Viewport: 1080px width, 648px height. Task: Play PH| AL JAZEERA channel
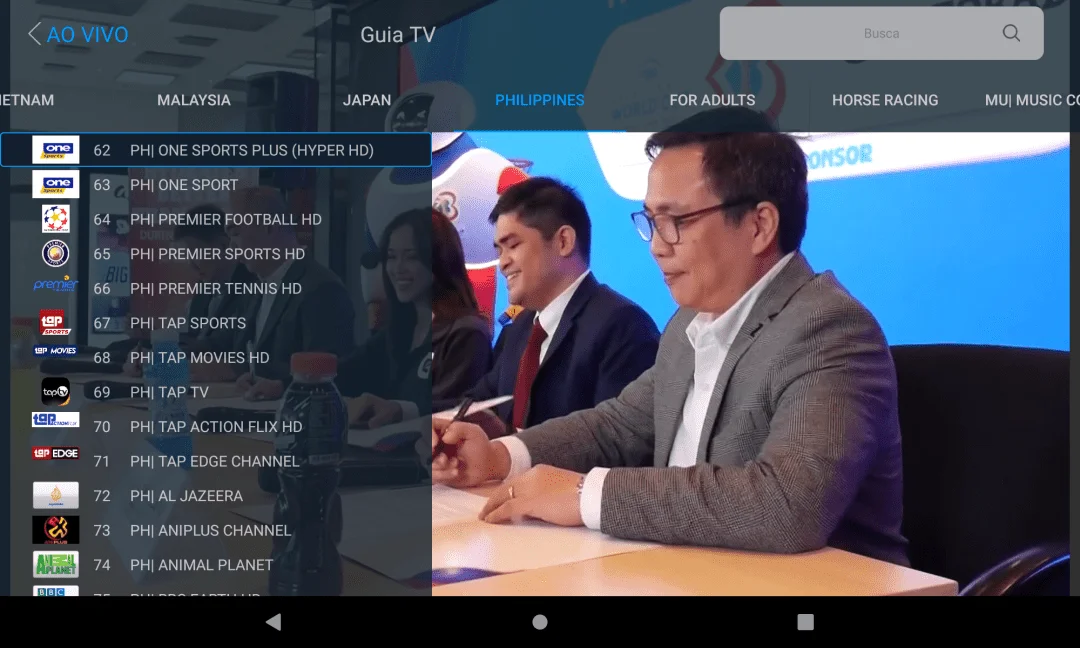pyautogui.click(x=216, y=495)
